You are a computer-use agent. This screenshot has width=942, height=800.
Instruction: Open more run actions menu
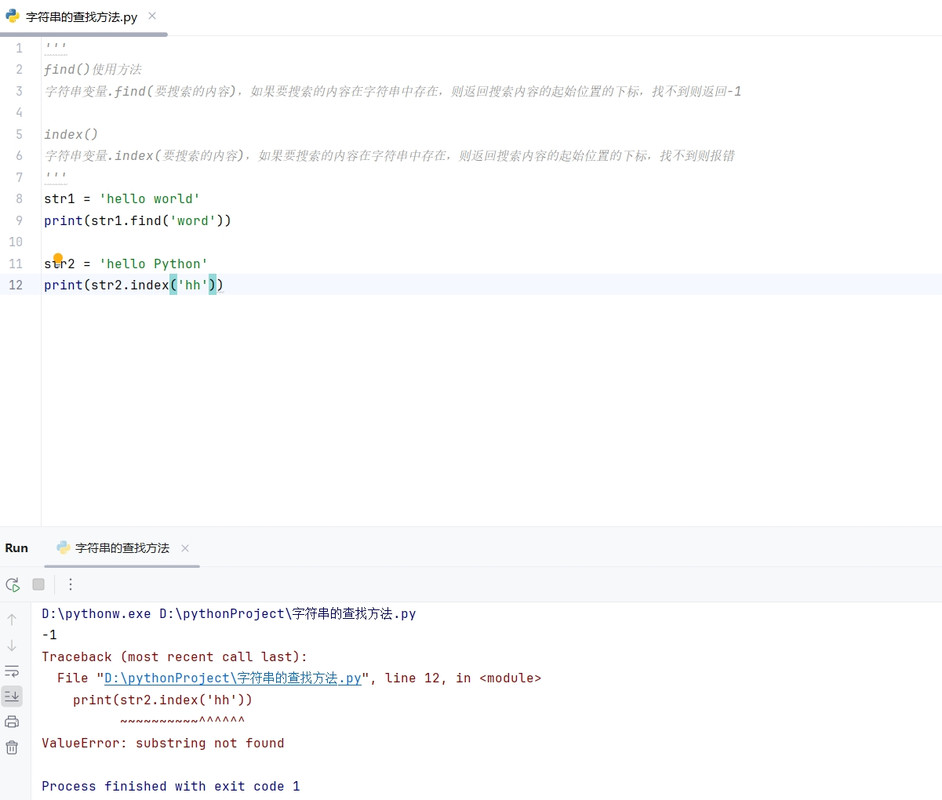coord(70,584)
